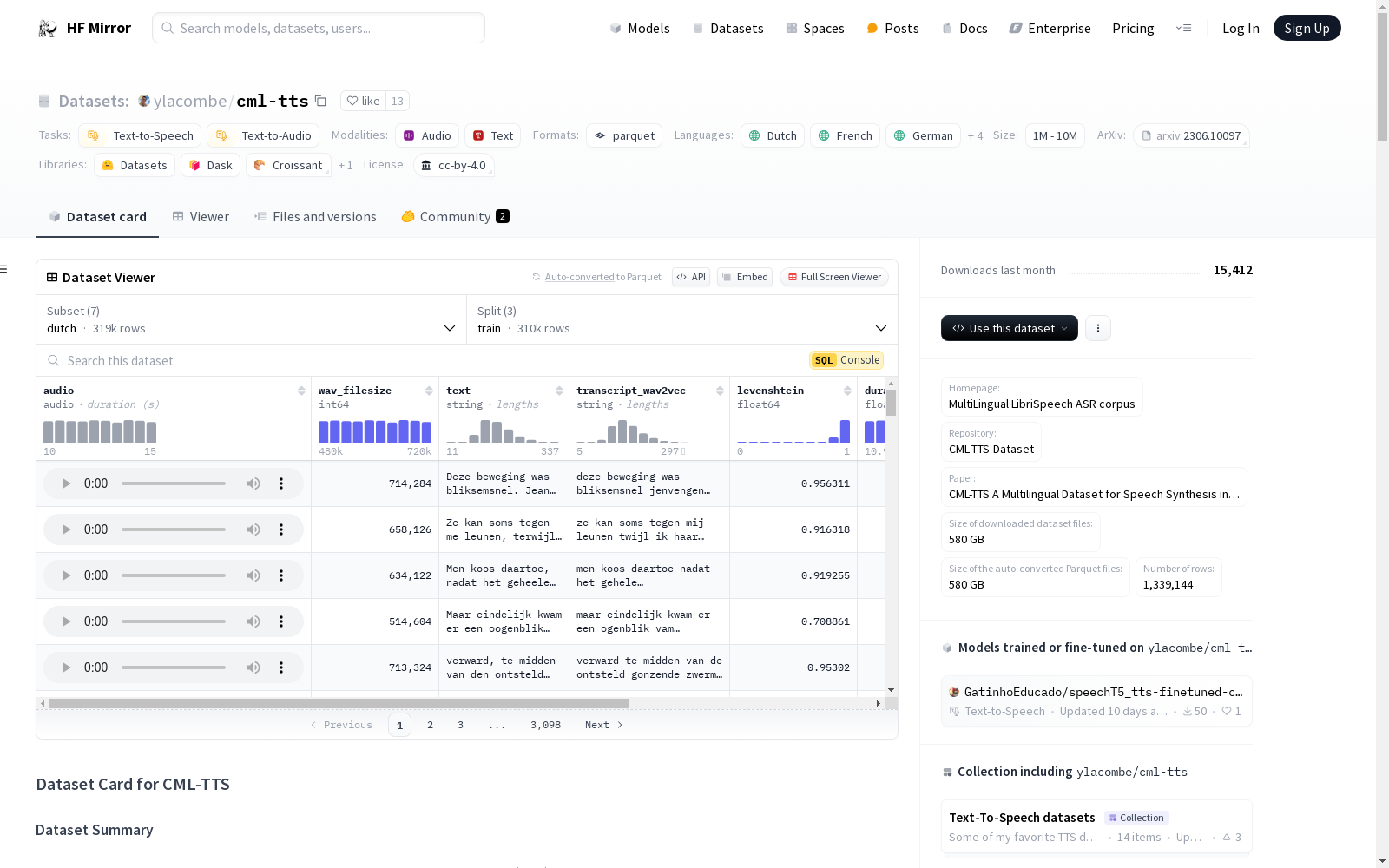Viewport: 1389px width, 868px height.
Task: Show the 1 additional library
Action: tap(346, 166)
